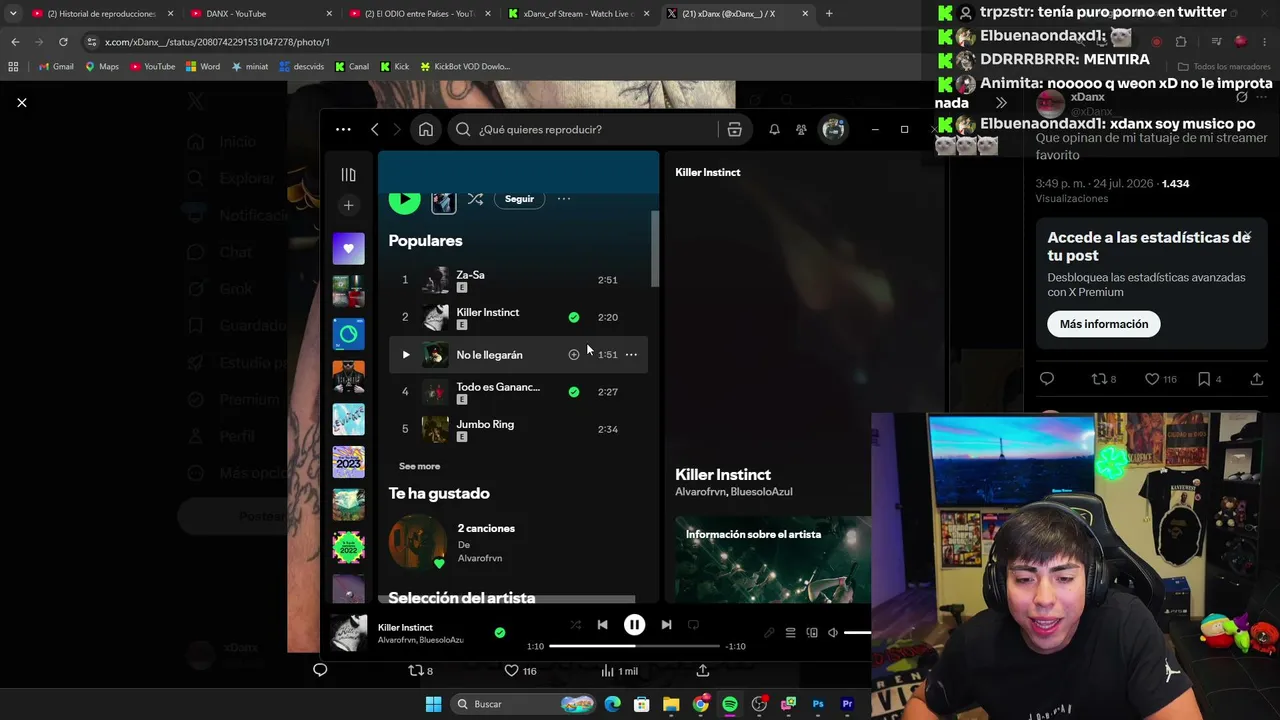Open 'Información sobre el artista' card
The image size is (1280, 720).
pos(772,559)
